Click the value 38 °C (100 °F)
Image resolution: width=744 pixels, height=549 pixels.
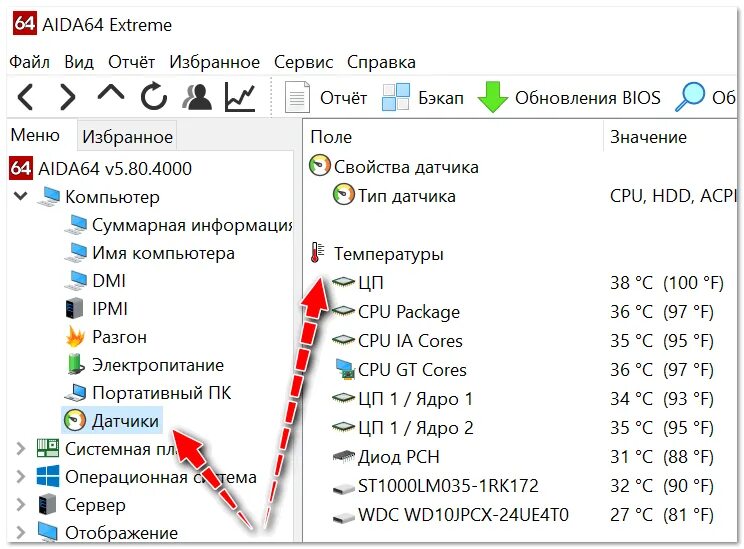(x=667, y=283)
